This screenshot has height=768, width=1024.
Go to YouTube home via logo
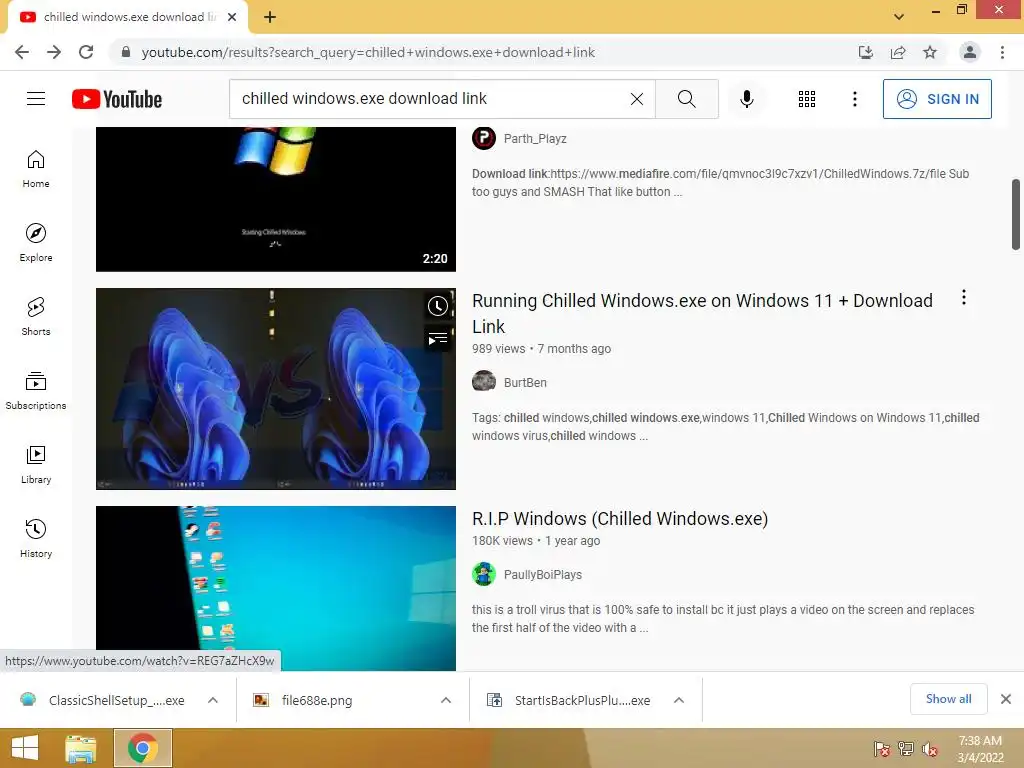[117, 99]
